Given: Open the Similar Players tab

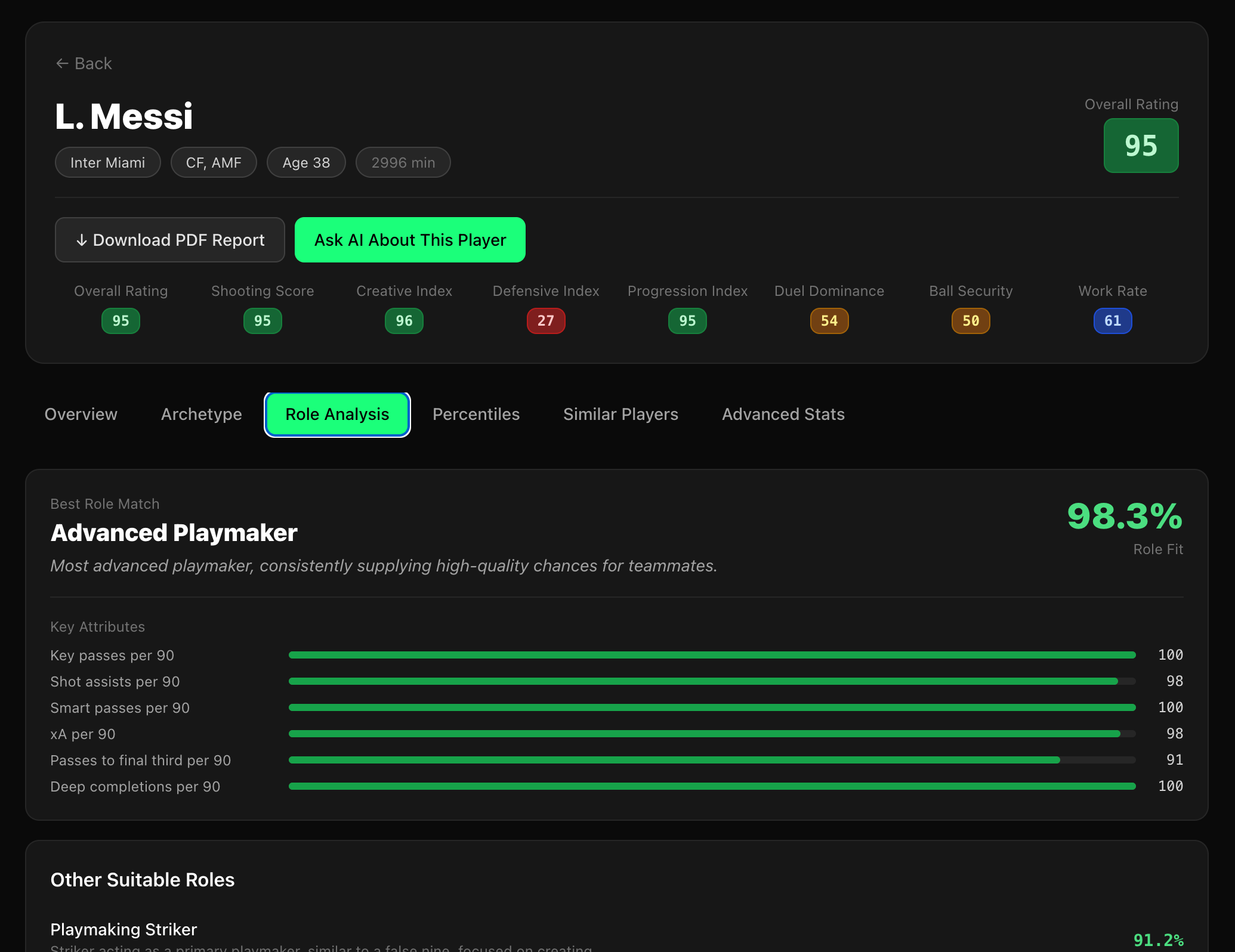Looking at the screenshot, I should tap(620, 414).
